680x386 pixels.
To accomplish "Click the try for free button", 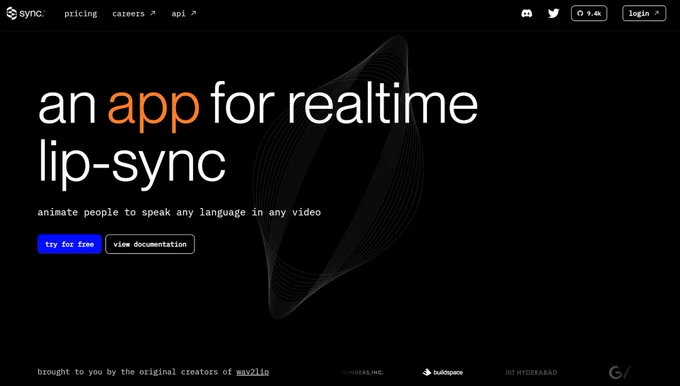I will tap(69, 244).
